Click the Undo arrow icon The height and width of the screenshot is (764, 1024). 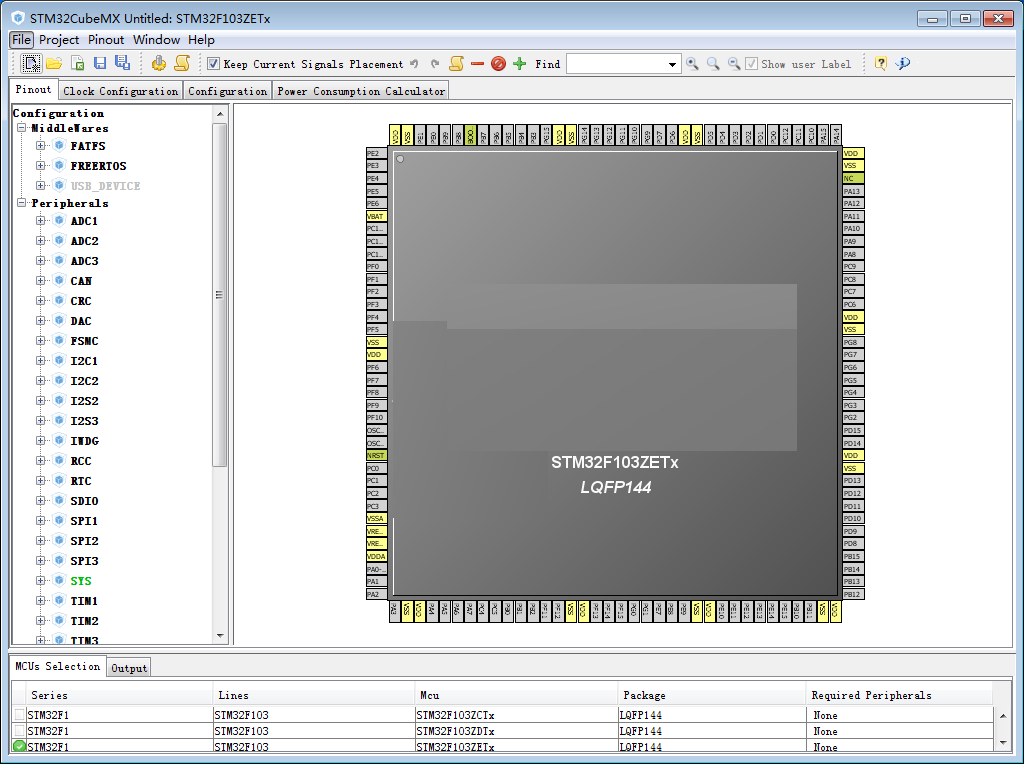pos(414,64)
